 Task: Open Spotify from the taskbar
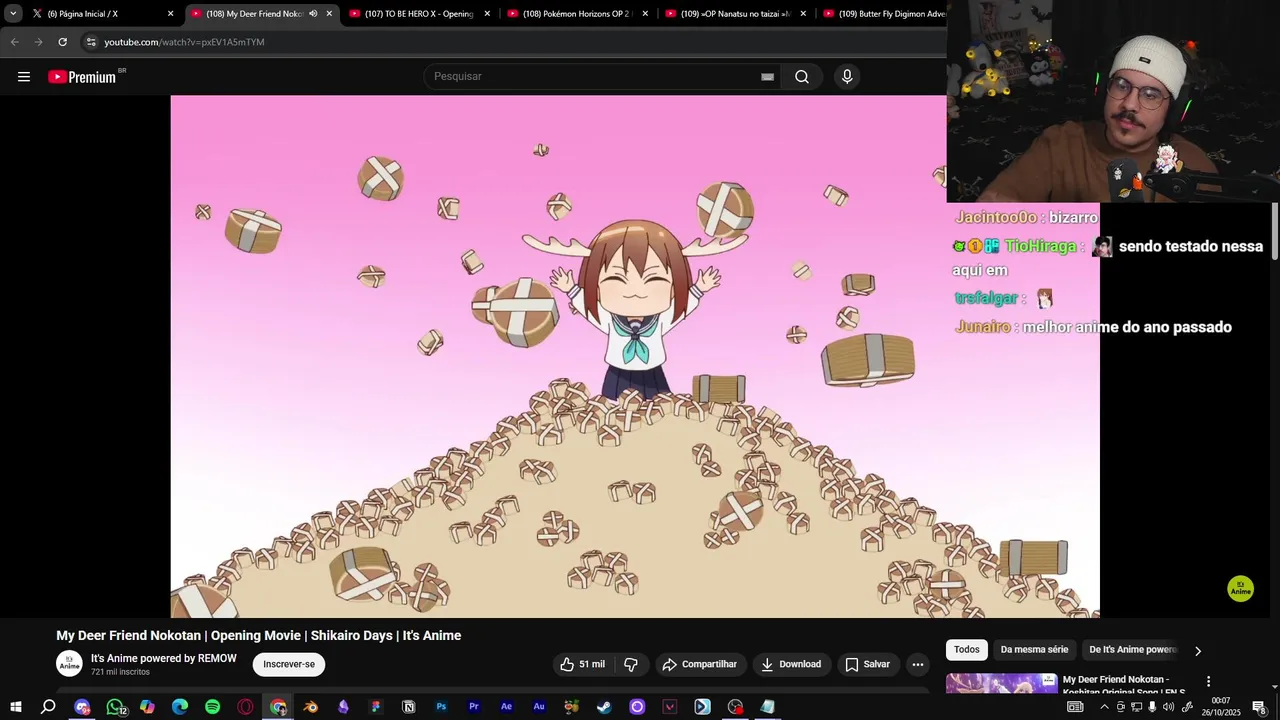(x=213, y=707)
